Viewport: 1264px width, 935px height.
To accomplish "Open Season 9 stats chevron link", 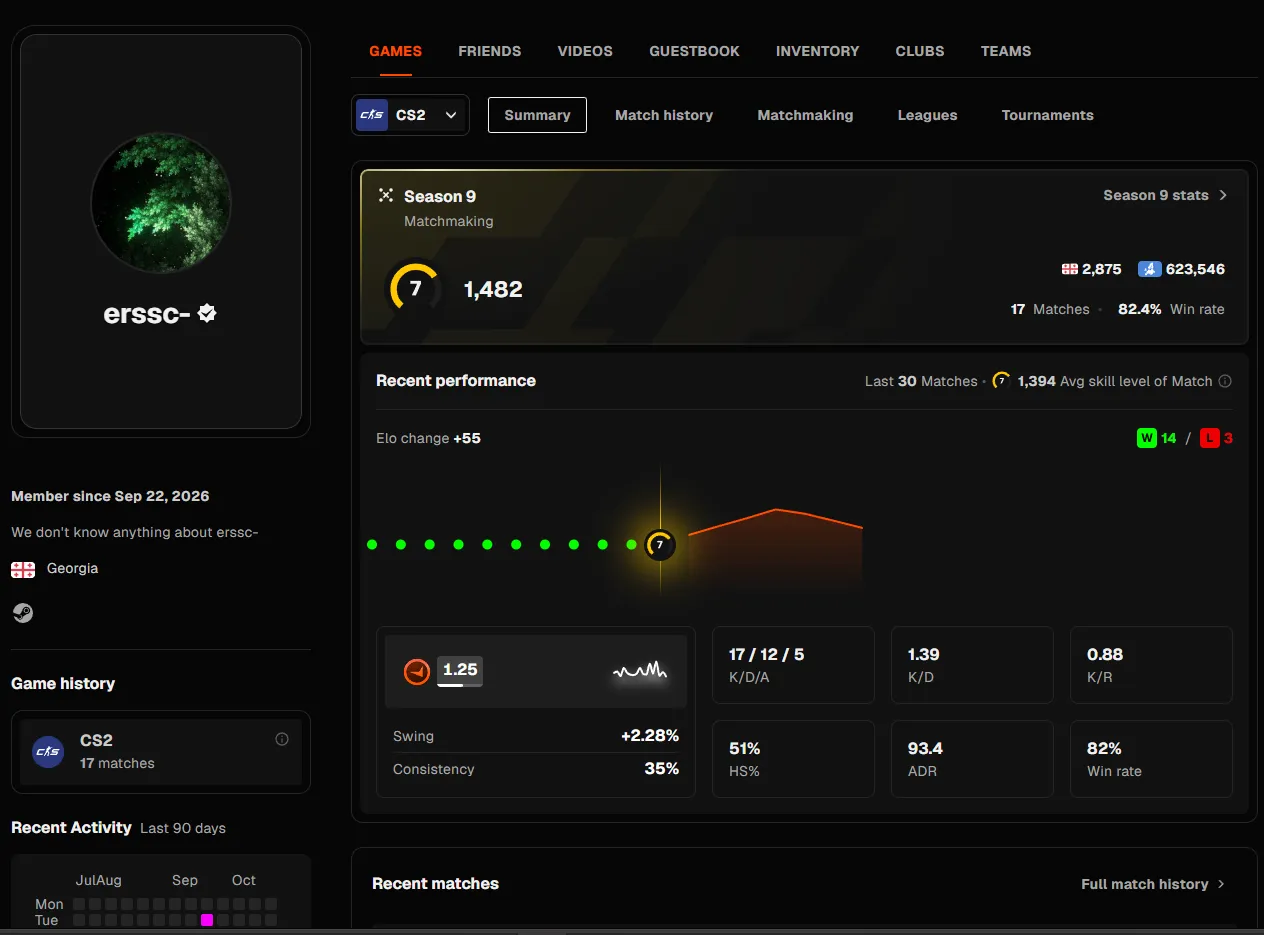I will tap(1165, 195).
